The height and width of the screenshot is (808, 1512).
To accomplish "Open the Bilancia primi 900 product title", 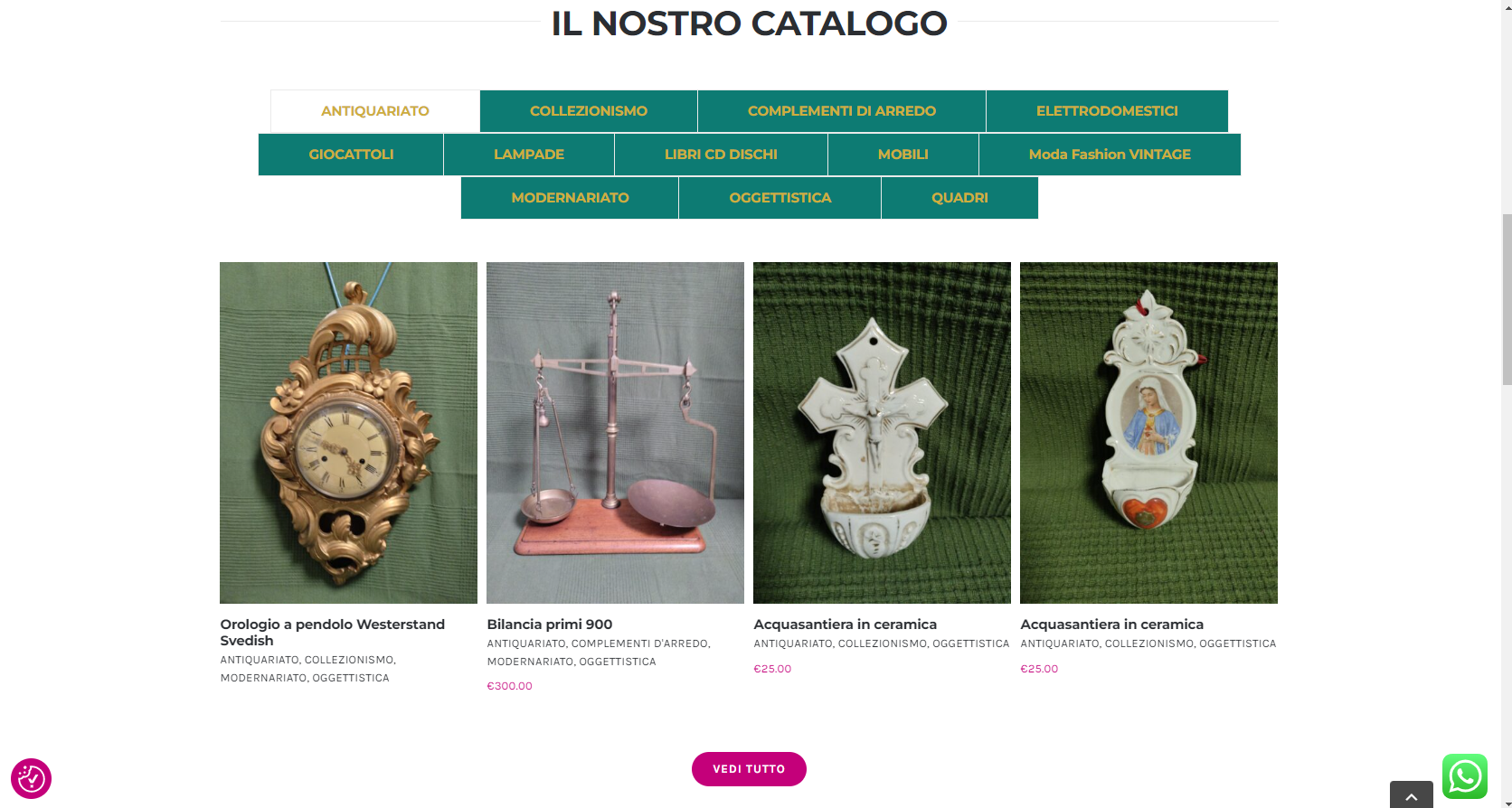I will 550,625.
